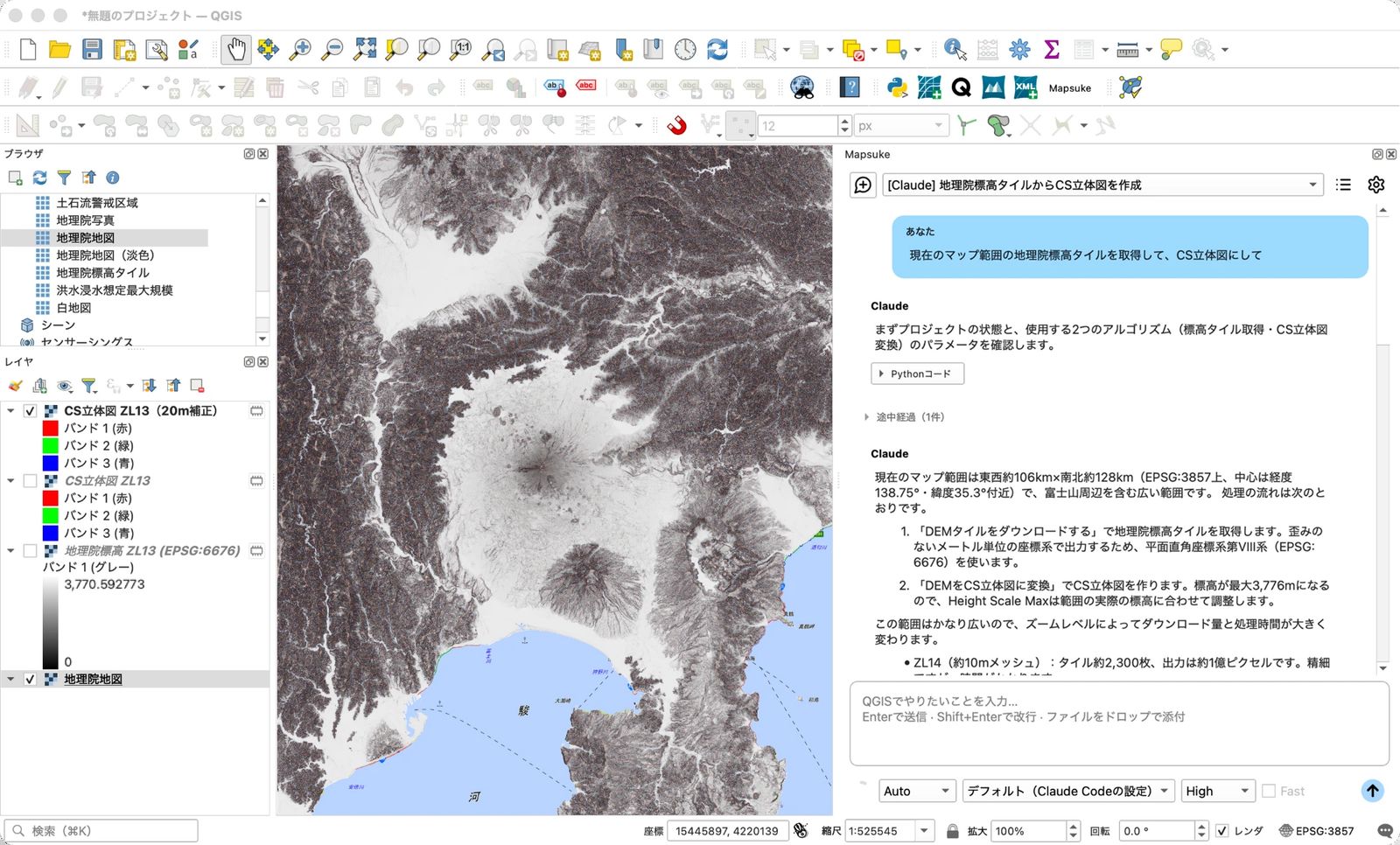The width and height of the screenshot is (1400, 845).
Task: Collapse the CS立体図 ZL13（20m補正）layer tree
Action: (11, 410)
